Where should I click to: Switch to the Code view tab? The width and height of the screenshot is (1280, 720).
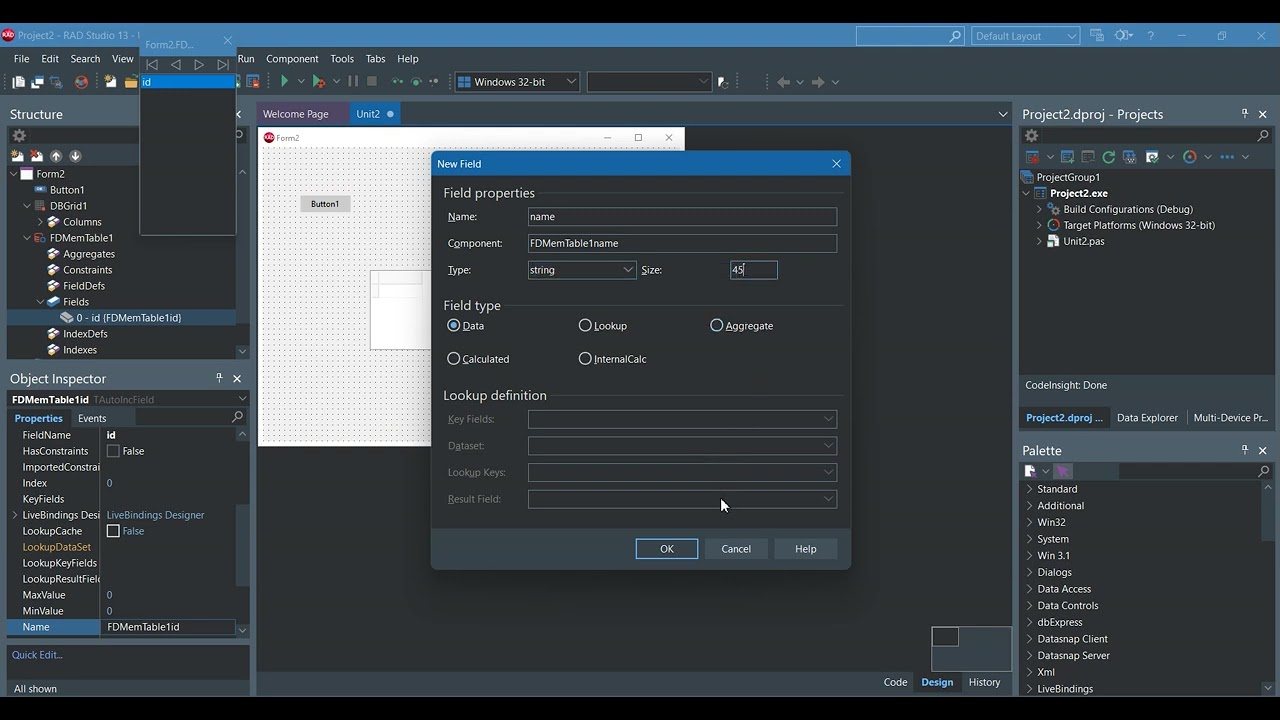pos(895,682)
